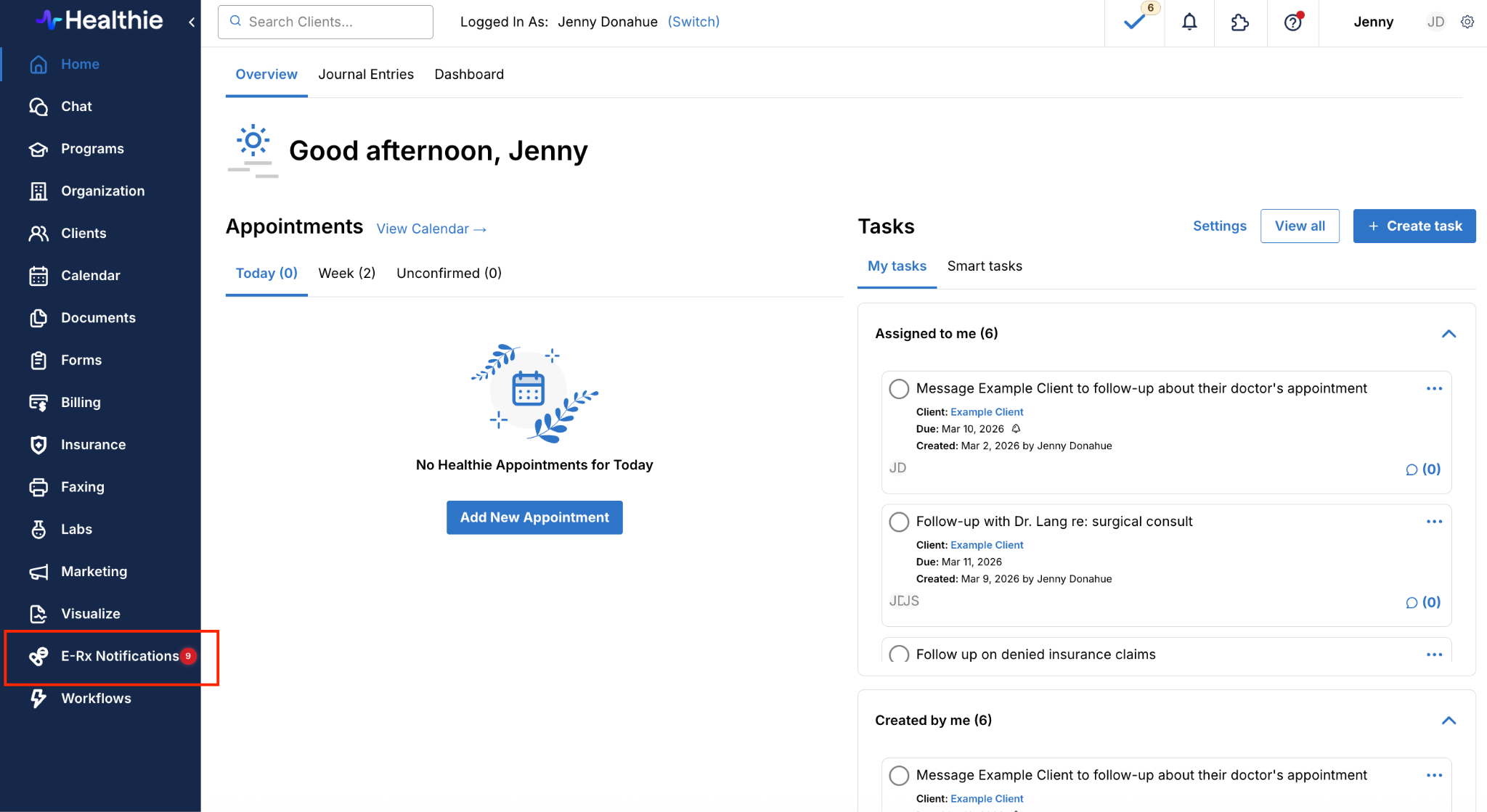Screen dimensions: 1487x812
Task: Open comments on Dr. Lang follow-up task
Action: coord(1423,602)
